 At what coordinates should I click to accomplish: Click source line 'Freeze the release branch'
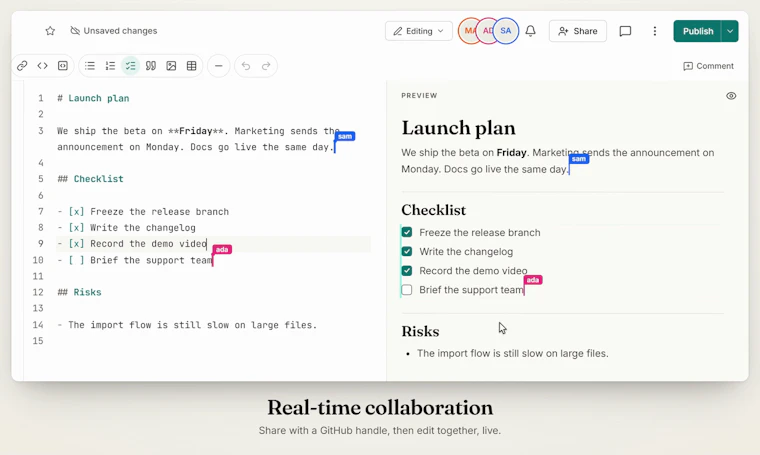[143, 212]
